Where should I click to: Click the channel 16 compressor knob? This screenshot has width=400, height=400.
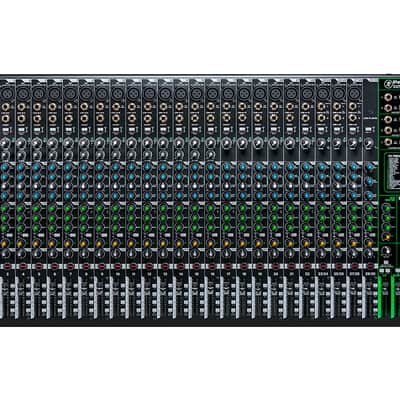210,154
